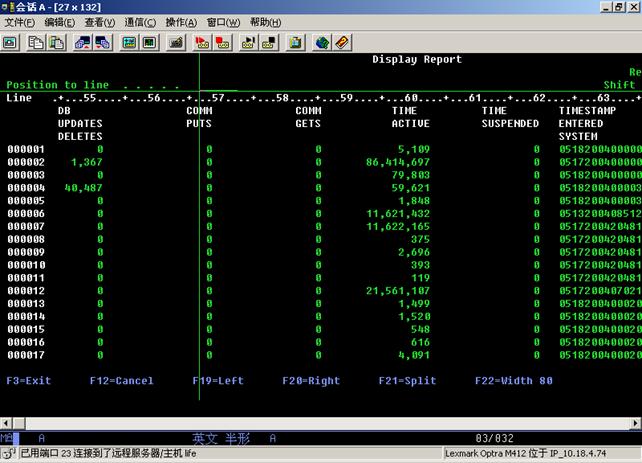Click the F20=Right function key
This screenshot has height=463, width=642.
pos(311,381)
